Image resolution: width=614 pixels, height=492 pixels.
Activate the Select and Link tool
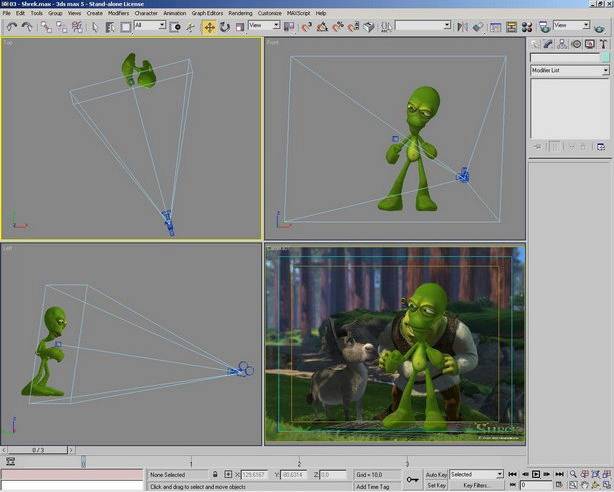tap(47, 27)
